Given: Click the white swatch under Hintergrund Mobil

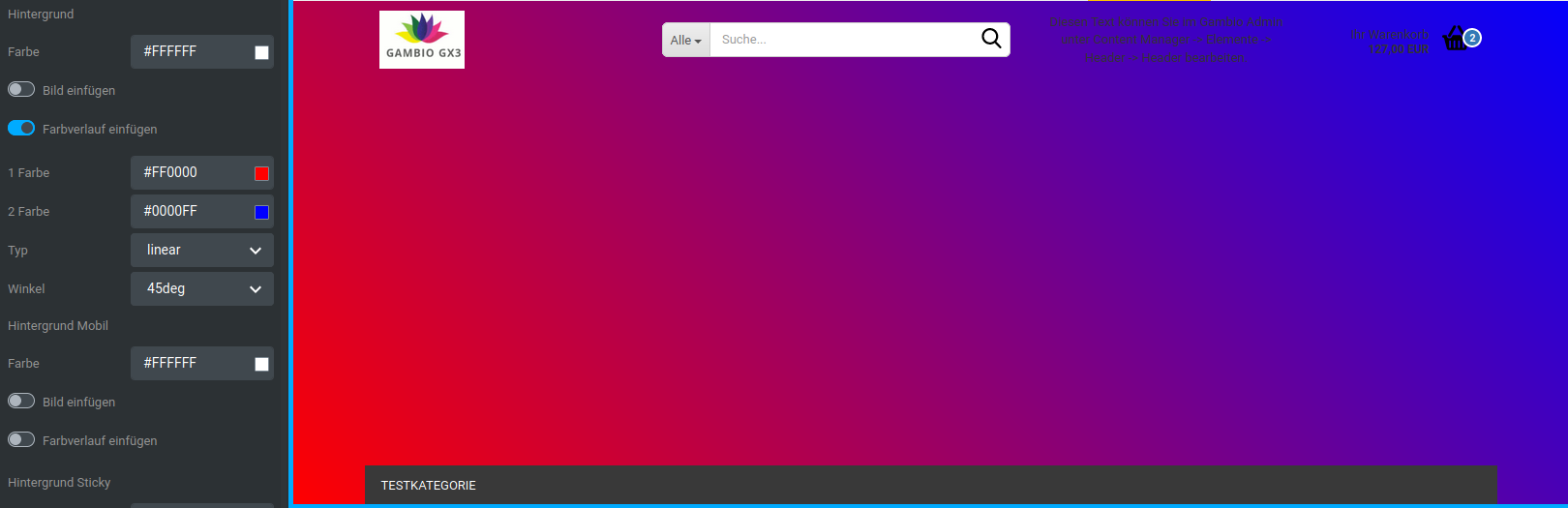Looking at the screenshot, I should [x=261, y=364].
